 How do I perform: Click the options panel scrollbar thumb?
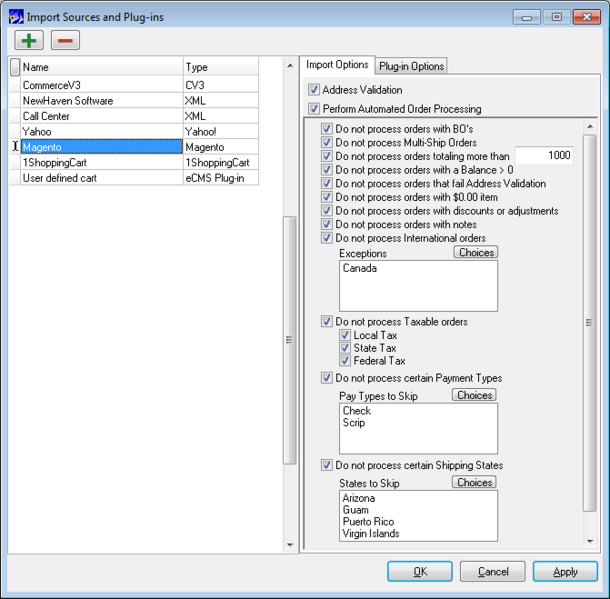tap(589, 323)
